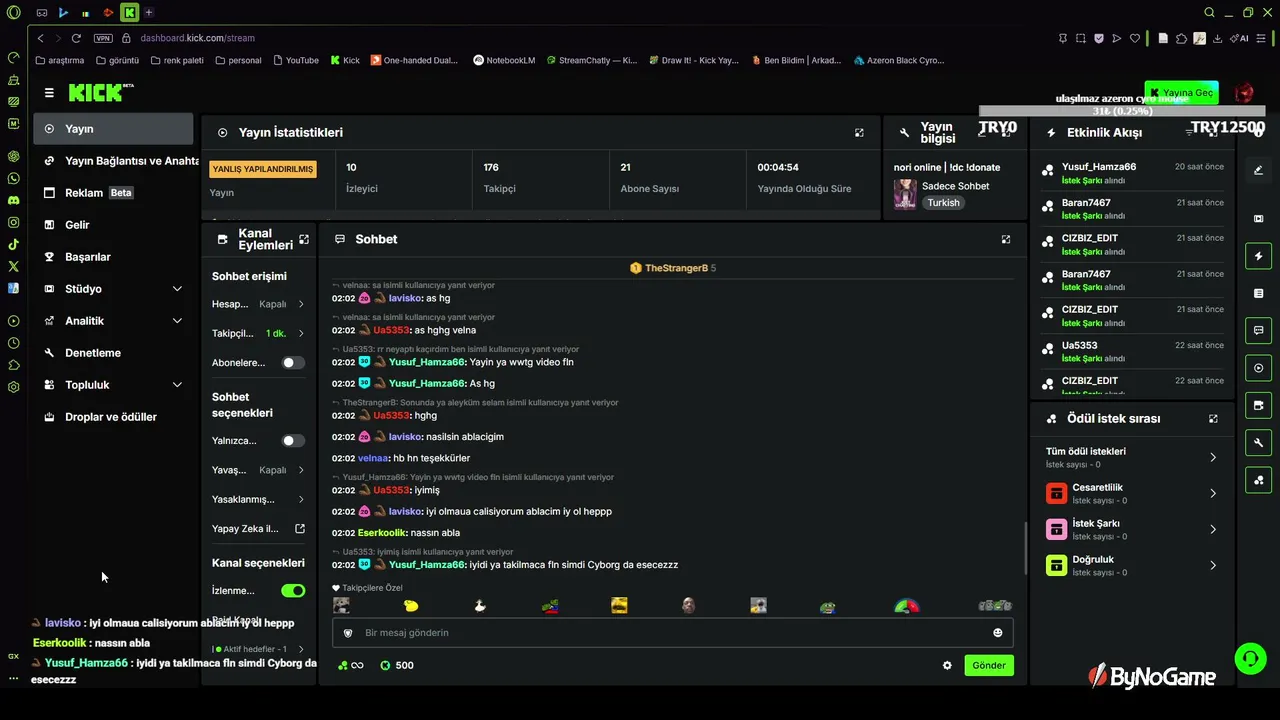Open Başarılar in the sidebar
The image size is (1280, 720).
(x=113, y=257)
